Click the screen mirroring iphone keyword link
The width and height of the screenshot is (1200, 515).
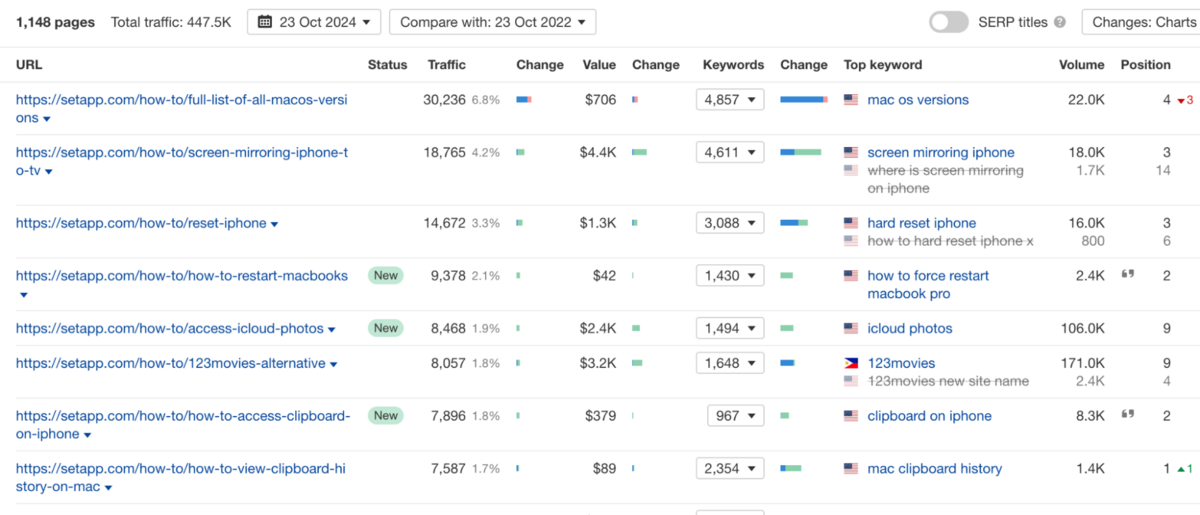940,153
